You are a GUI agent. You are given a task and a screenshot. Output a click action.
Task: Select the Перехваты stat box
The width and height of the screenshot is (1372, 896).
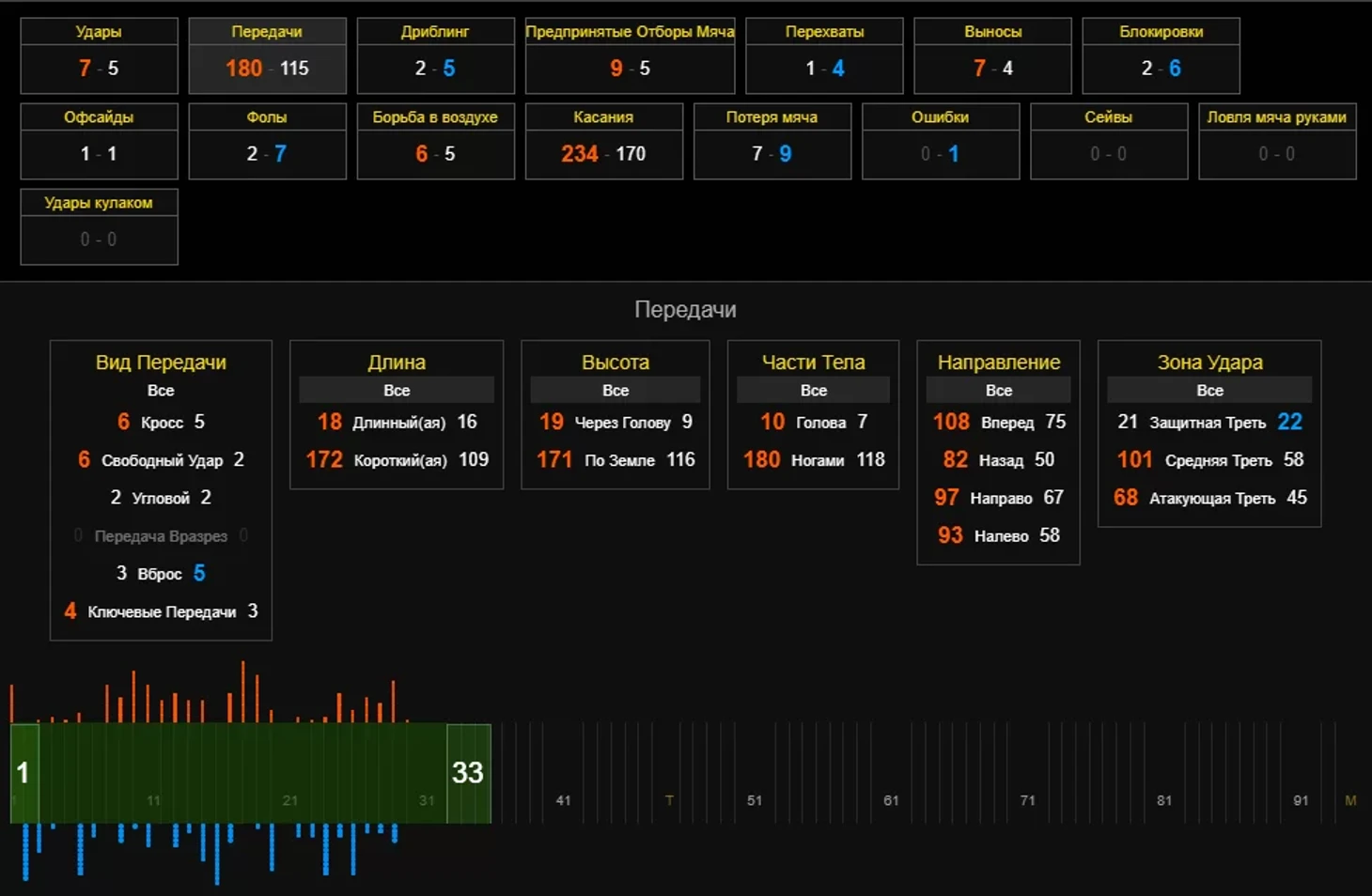click(824, 55)
